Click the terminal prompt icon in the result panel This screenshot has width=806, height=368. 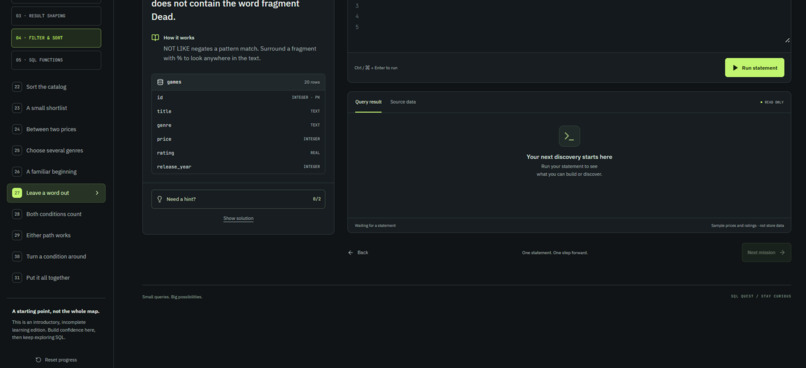tap(569, 136)
